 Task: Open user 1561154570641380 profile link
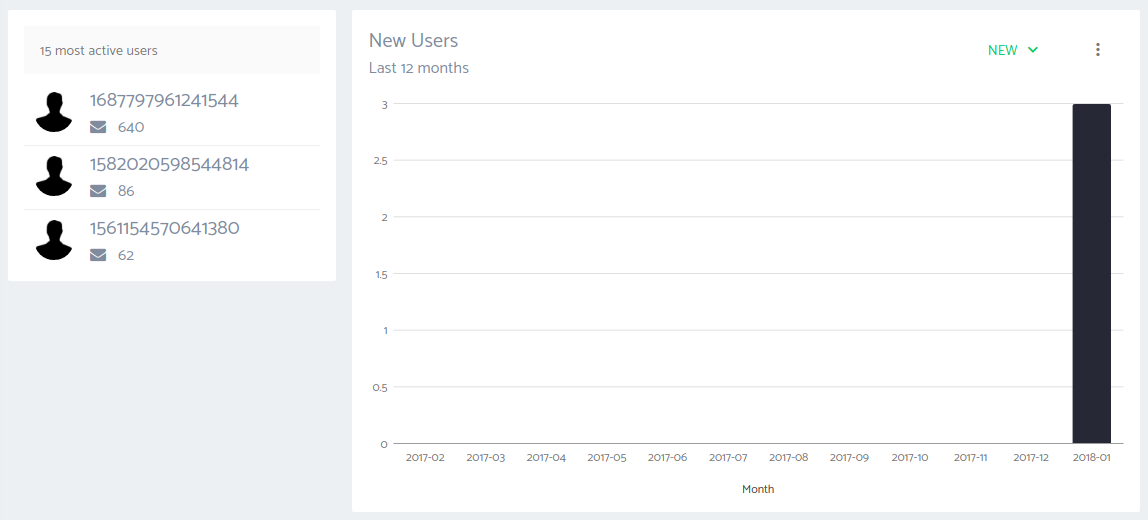(165, 229)
